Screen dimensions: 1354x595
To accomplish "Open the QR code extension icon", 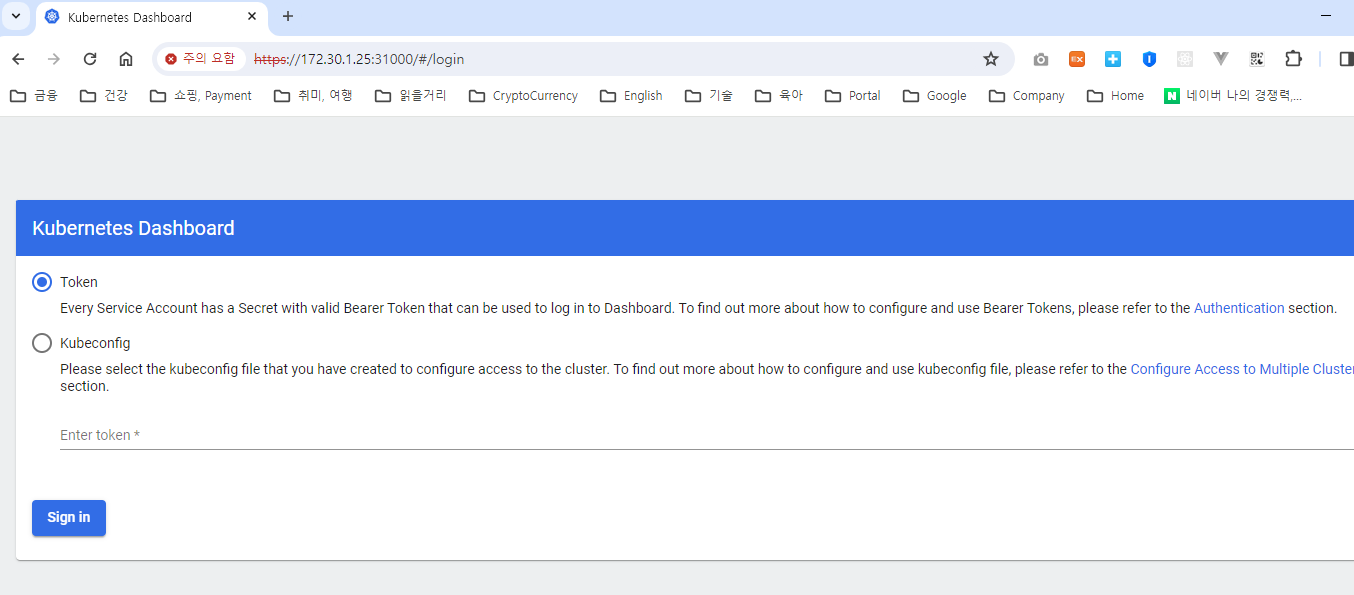I will click(x=1257, y=59).
